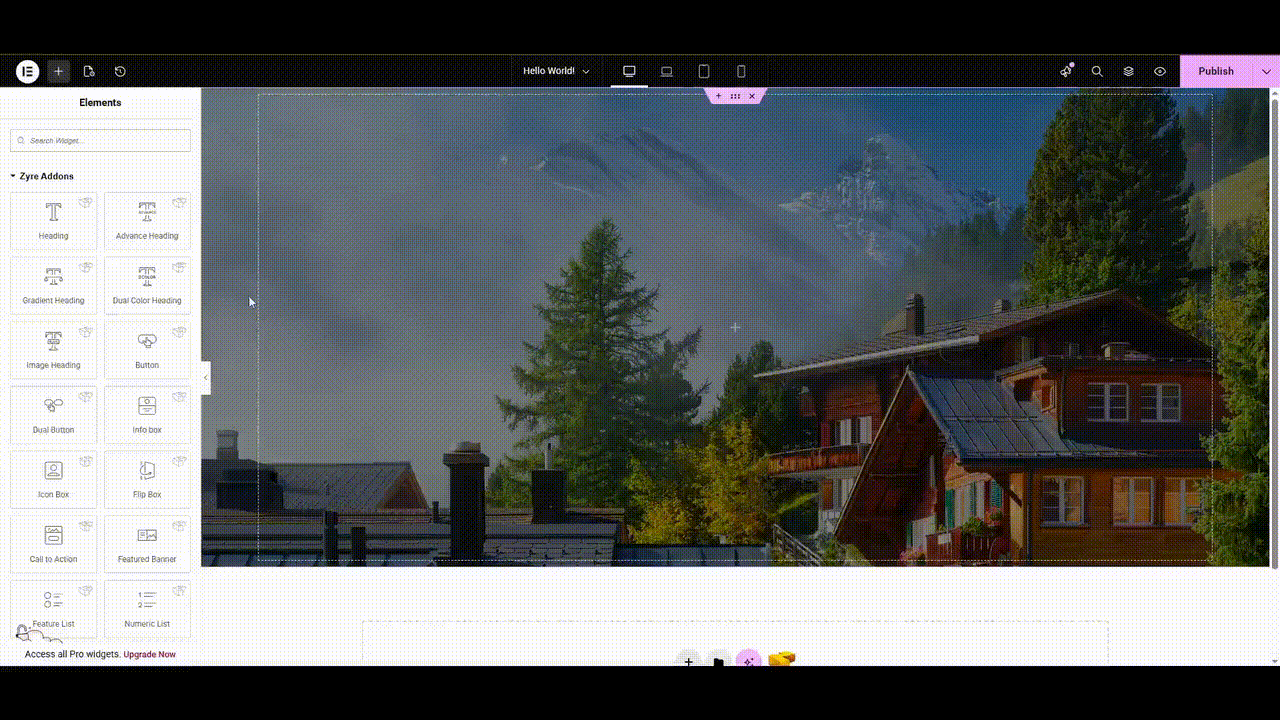The height and width of the screenshot is (720, 1280).
Task: Select the Heading widget
Action: tap(54, 221)
